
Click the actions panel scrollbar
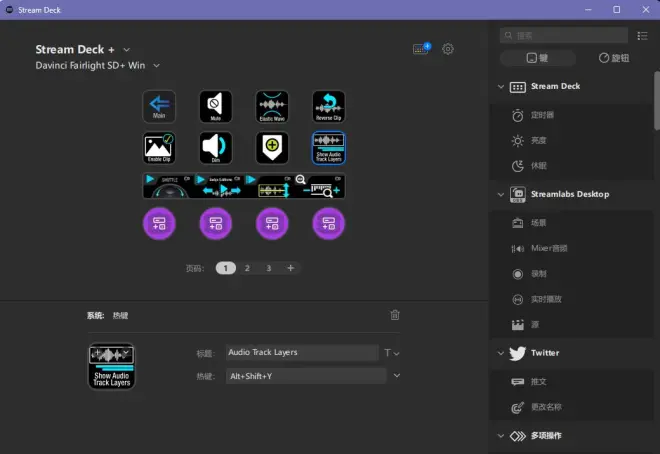[x=657, y=101]
